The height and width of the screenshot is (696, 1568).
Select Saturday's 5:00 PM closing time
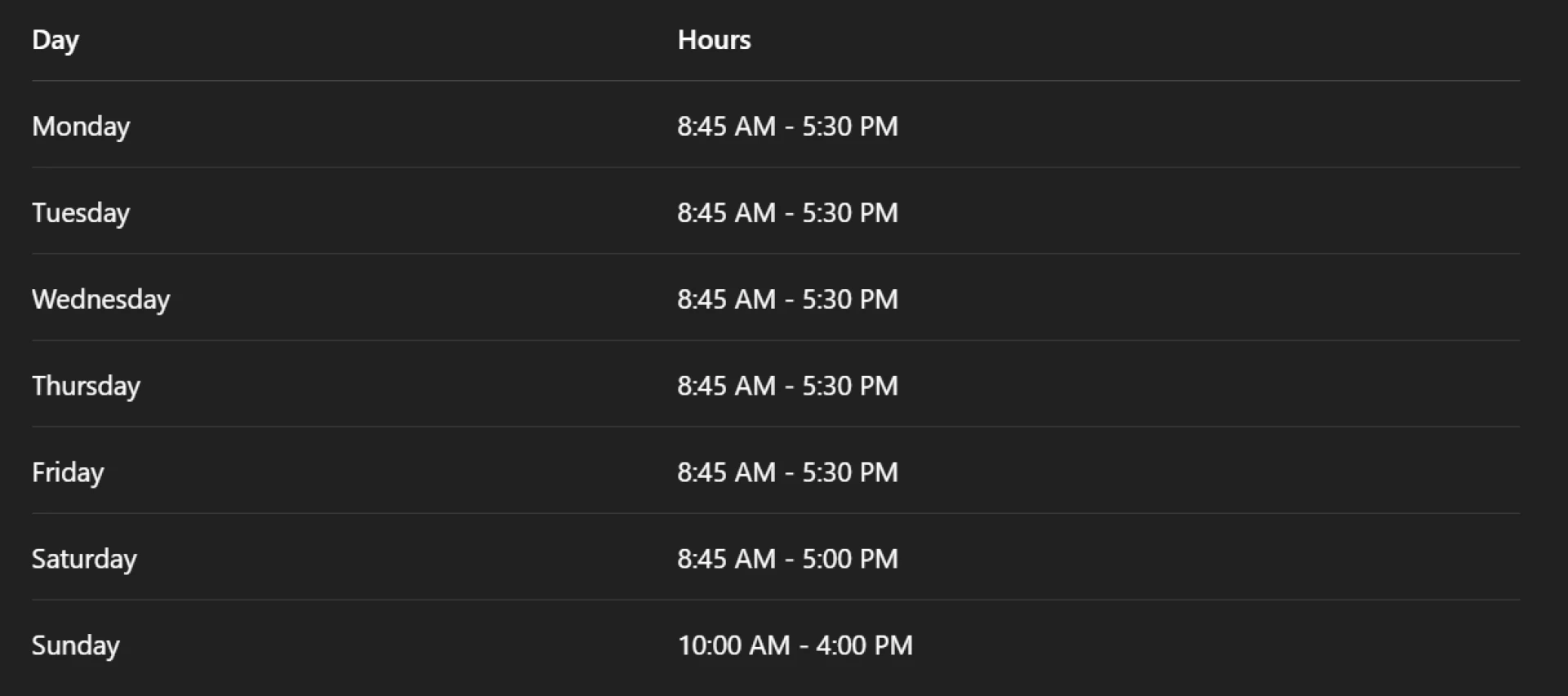(849, 560)
